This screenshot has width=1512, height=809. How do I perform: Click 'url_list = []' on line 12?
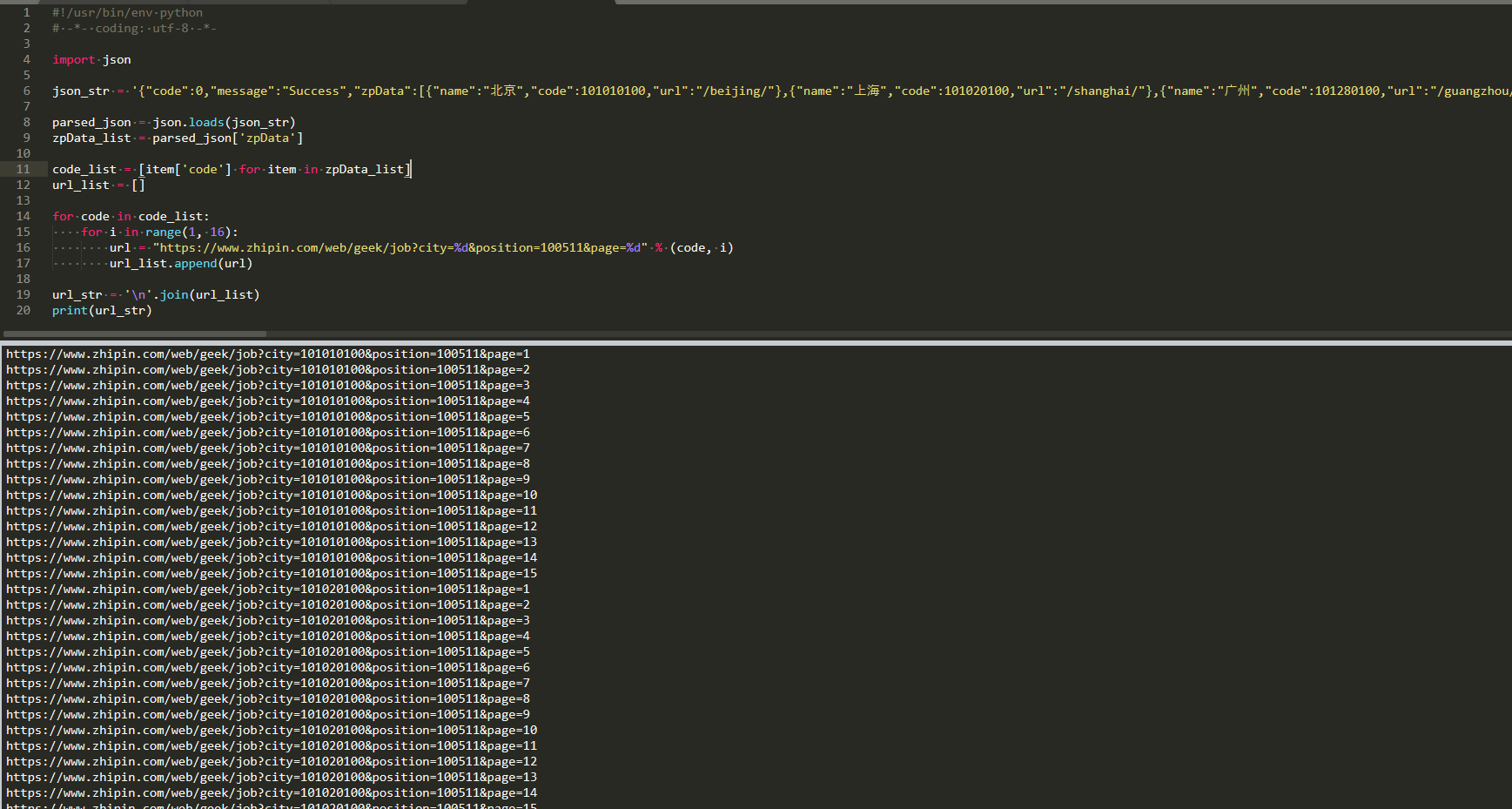tap(98, 185)
